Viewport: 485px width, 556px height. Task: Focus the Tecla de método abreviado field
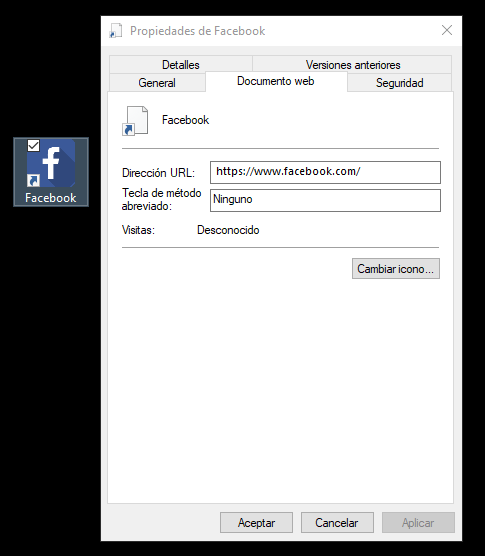tap(325, 200)
